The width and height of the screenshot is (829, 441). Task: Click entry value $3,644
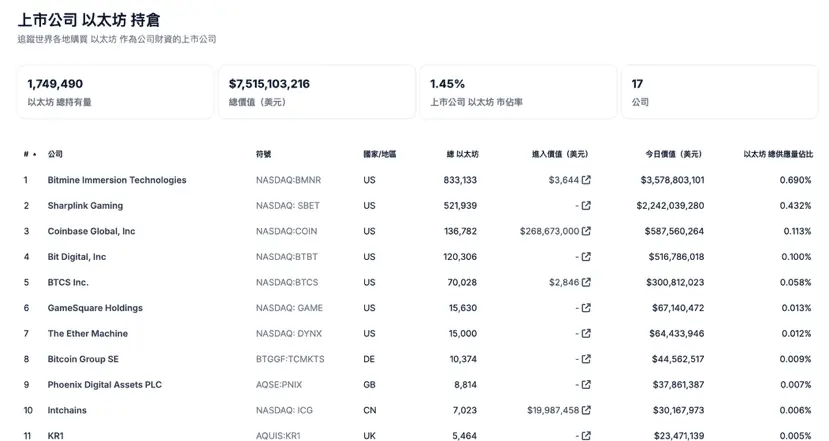tap(564, 180)
